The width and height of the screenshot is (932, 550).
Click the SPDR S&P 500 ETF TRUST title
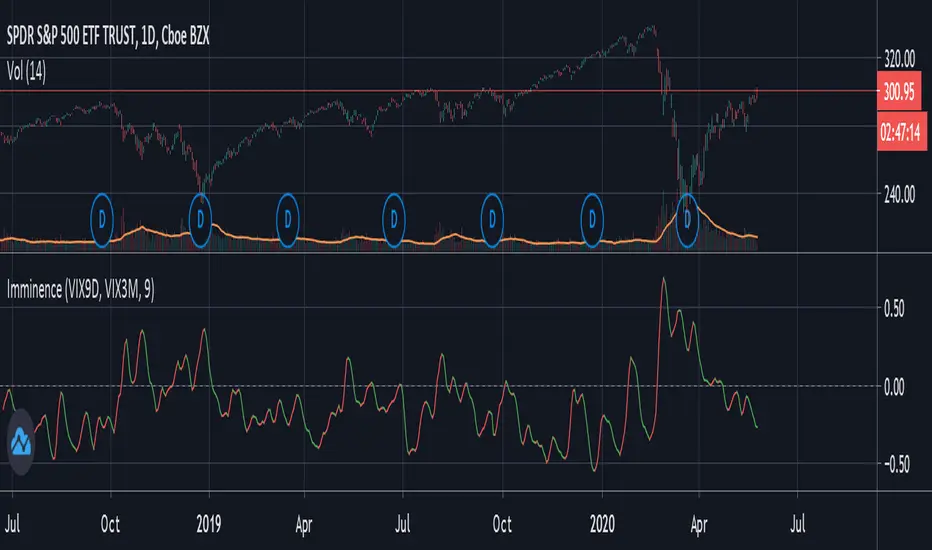108,36
